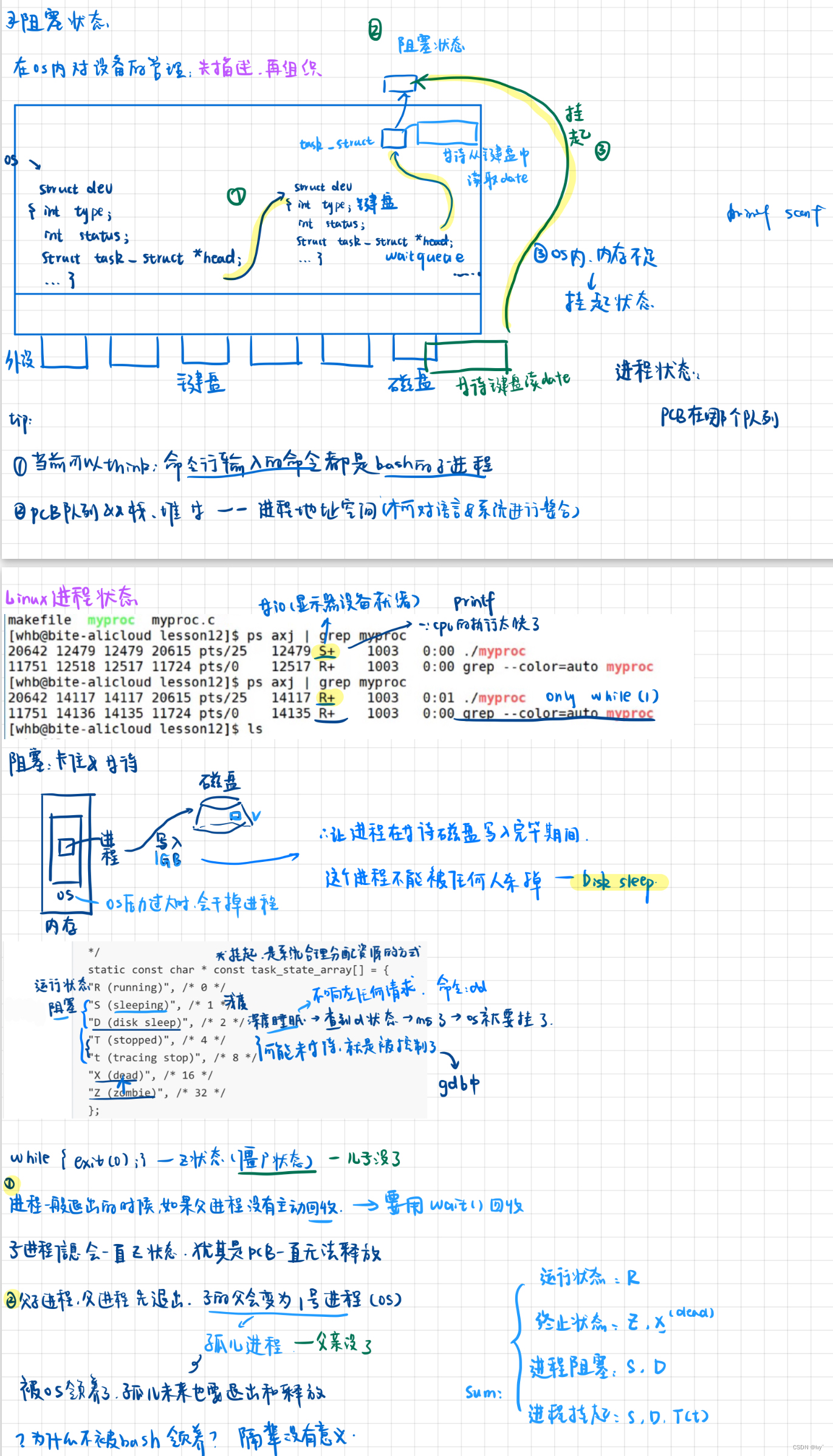Image resolution: width=833 pixels, height=1456 pixels.
Task: Click the handwritten "tip:" label
Action: 20,421
